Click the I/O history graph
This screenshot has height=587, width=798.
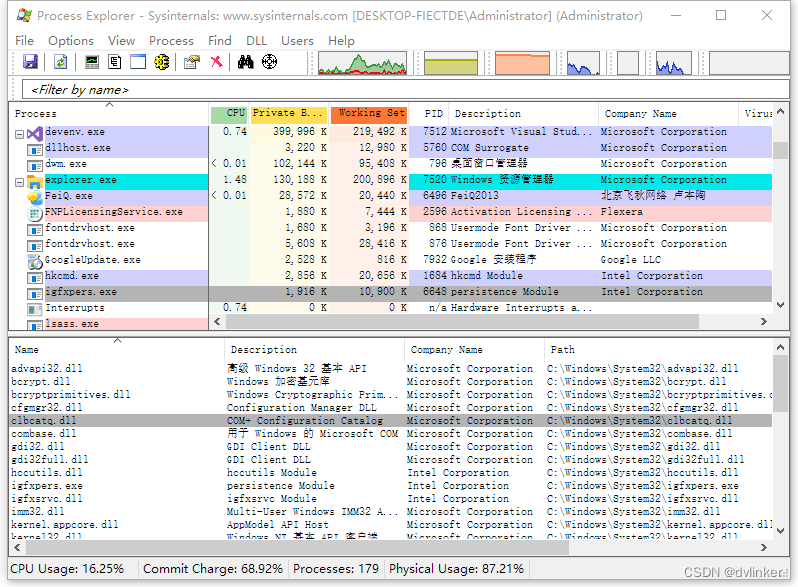pyautogui.click(x=583, y=63)
